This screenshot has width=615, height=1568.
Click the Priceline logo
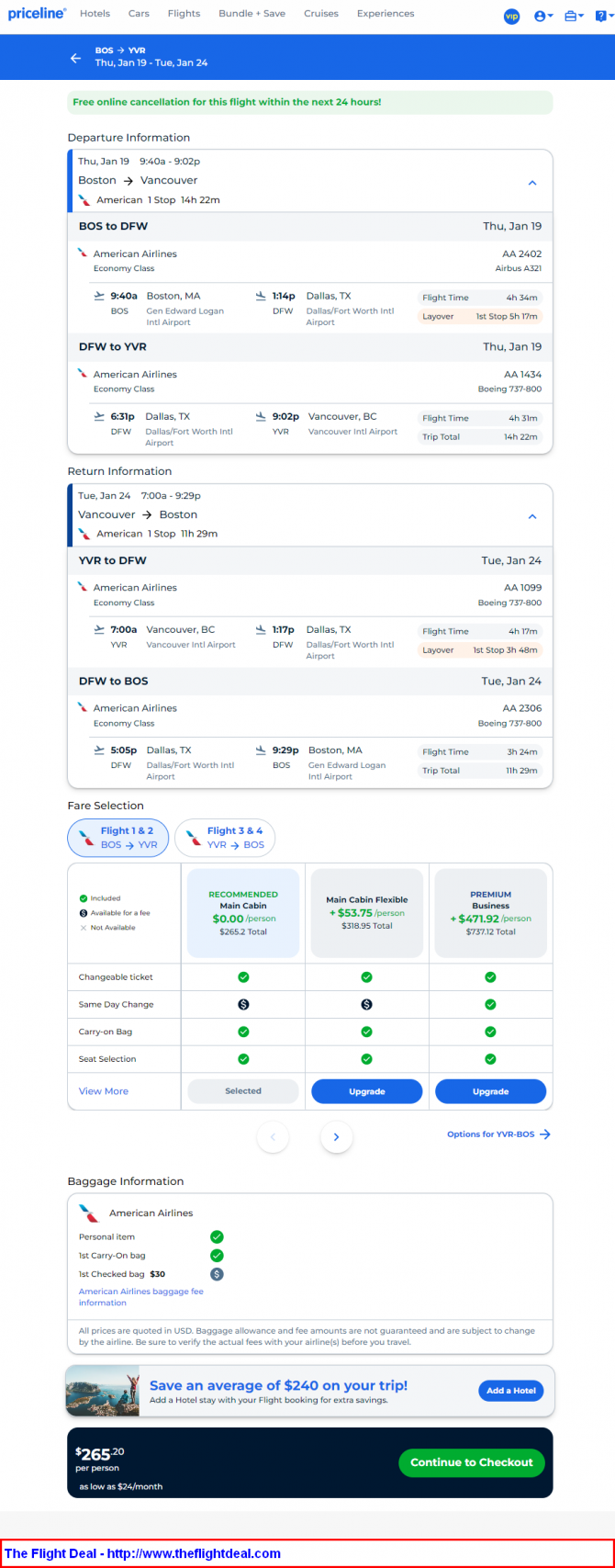point(37,14)
